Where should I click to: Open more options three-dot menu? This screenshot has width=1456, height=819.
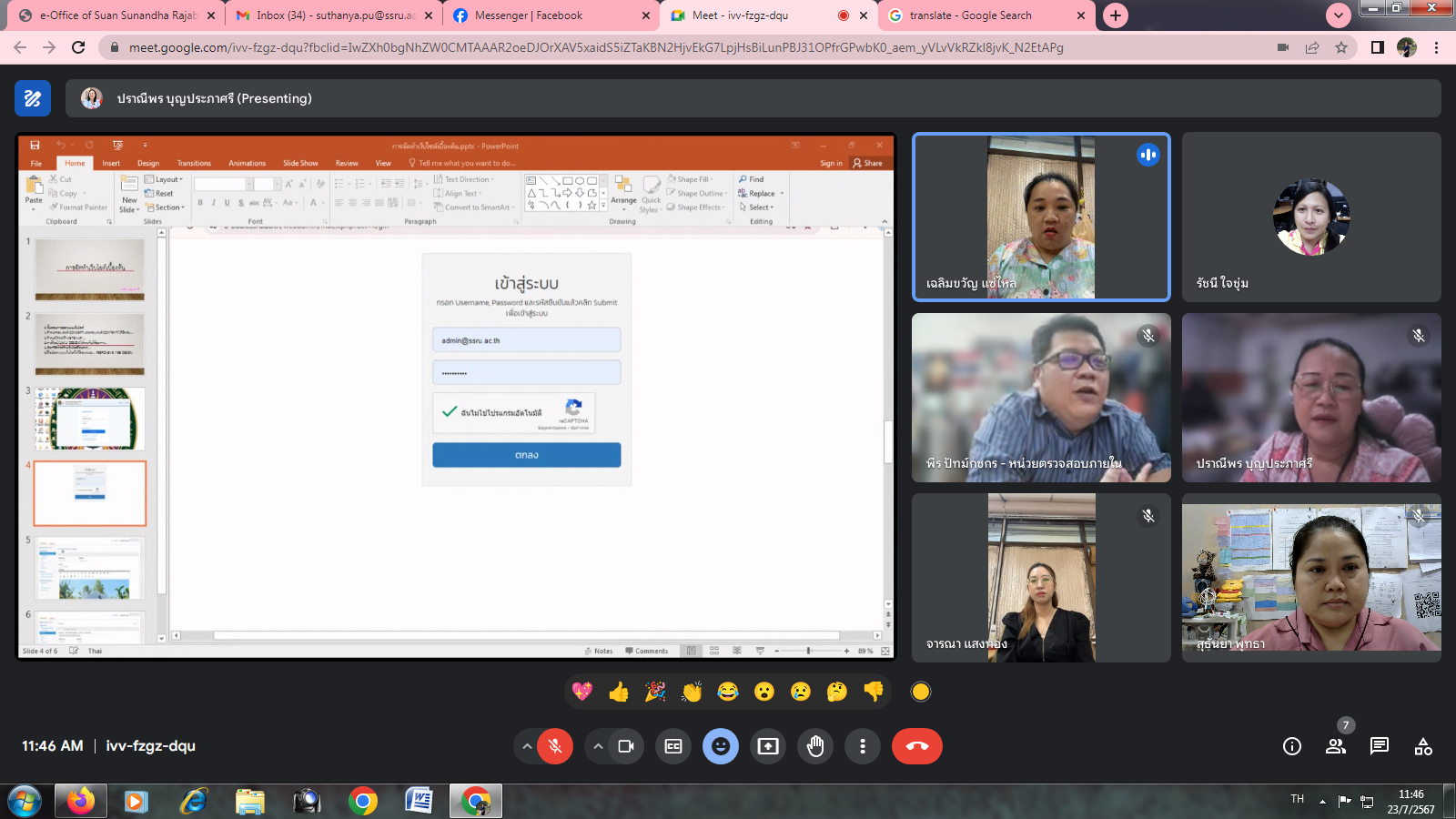coord(863,746)
